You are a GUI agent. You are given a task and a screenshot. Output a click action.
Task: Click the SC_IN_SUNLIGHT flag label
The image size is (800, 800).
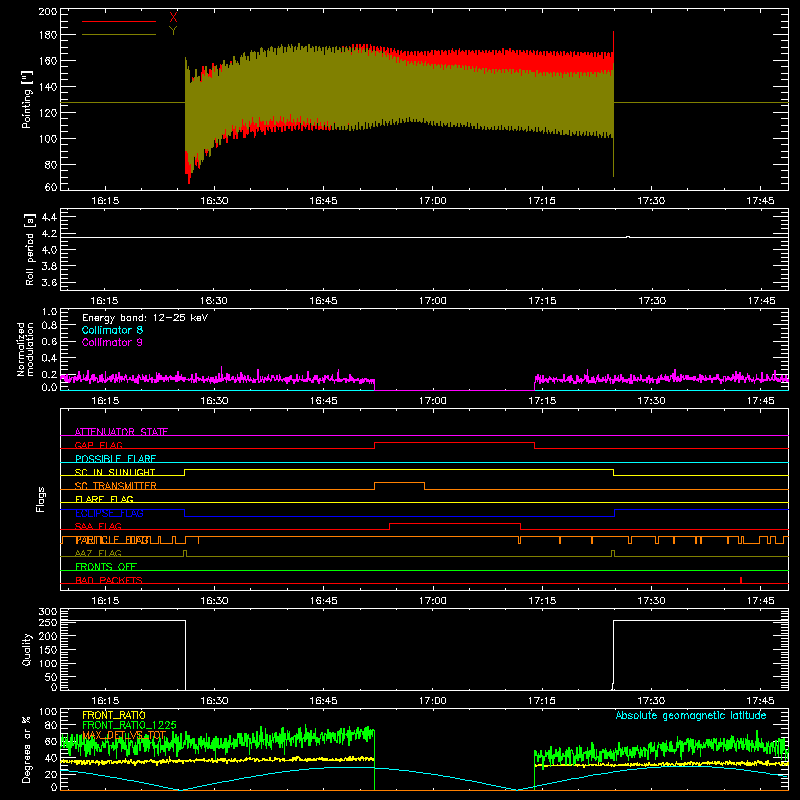click(x=115, y=472)
